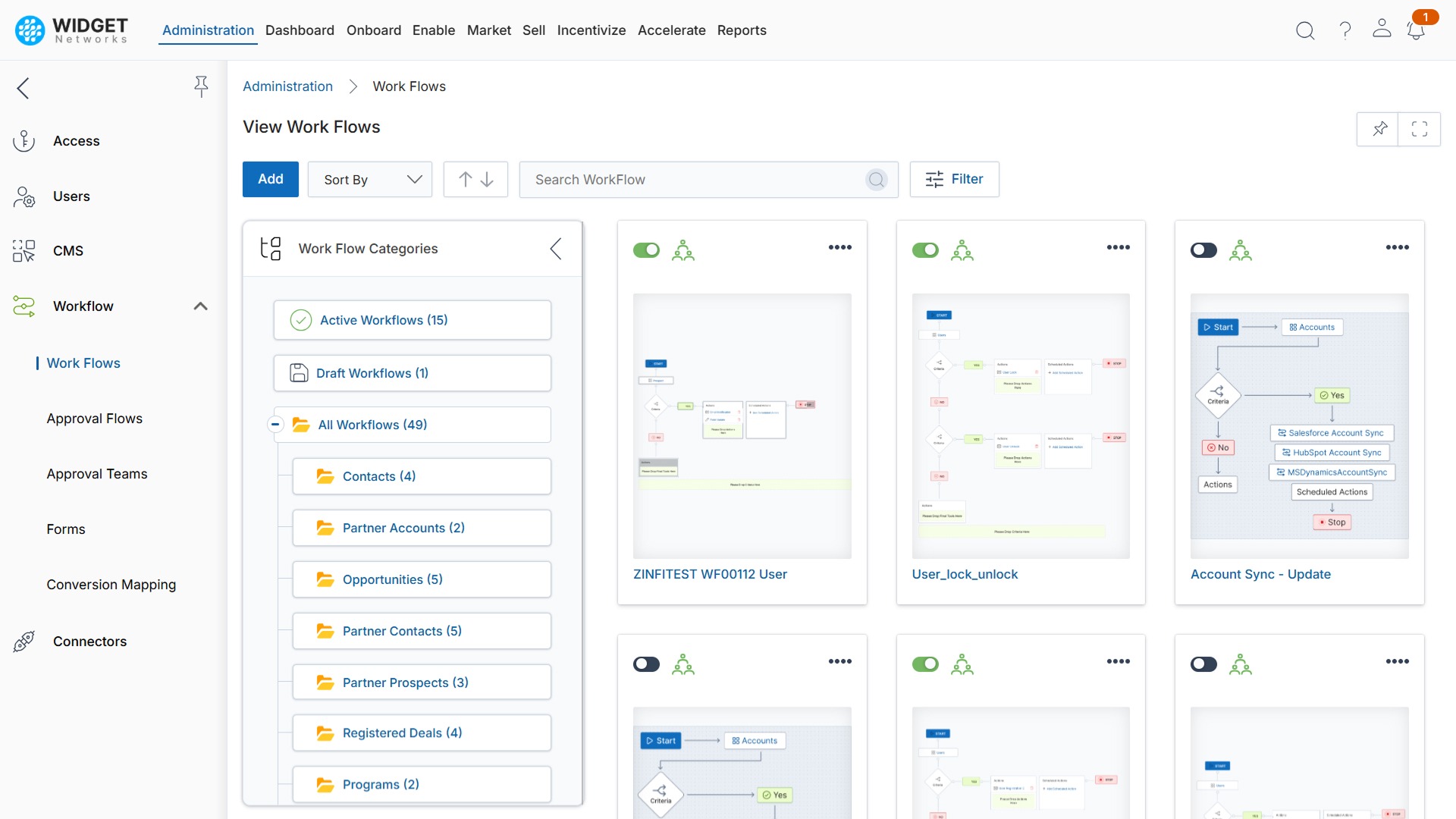The height and width of the screenshot is (819, 1456).
Task: Collapse the Workflow section in the sidebar
Action: (x=200, y=306)
